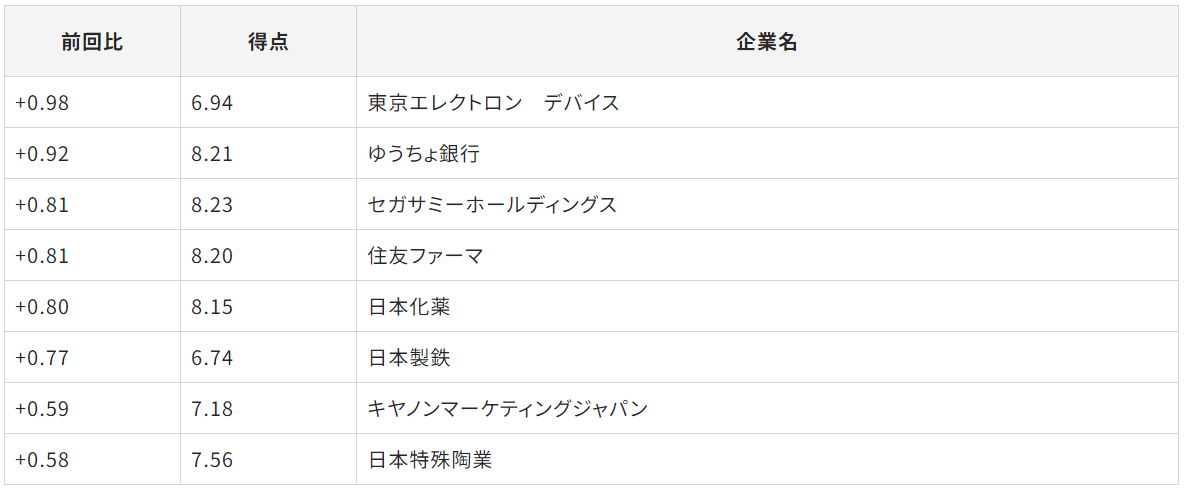Click the 7.56 score value
This screenshot has height=493, width=1186.
click(212, 460)
